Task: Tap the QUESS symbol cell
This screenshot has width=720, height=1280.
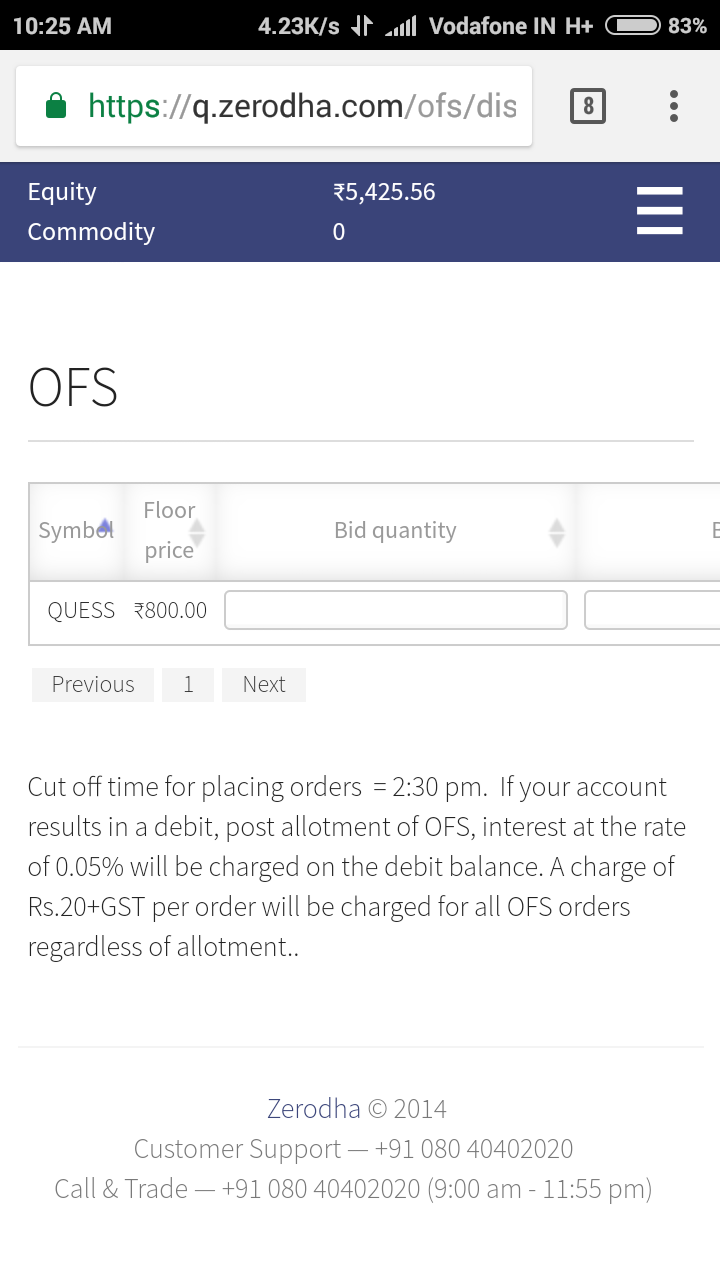Action: click(81, 610)
